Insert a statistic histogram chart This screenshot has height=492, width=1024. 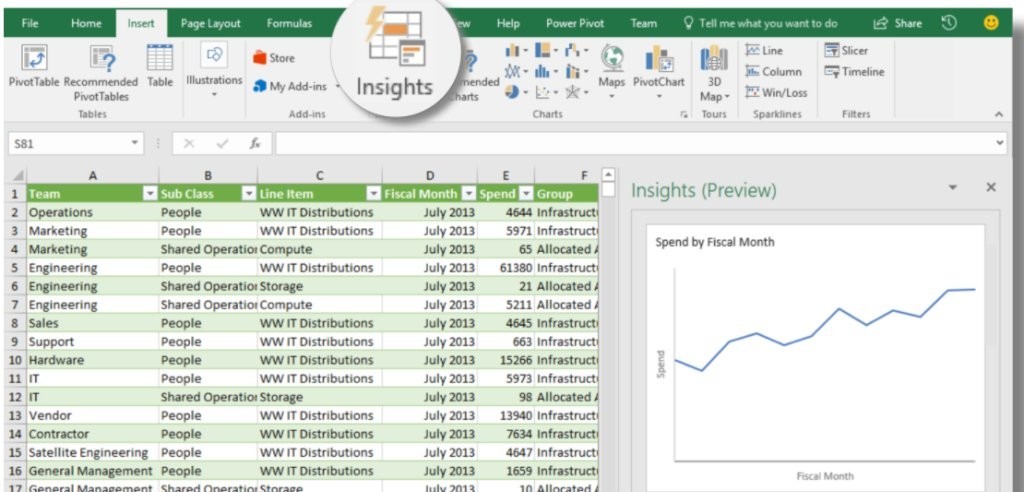[x=546, y=71]
